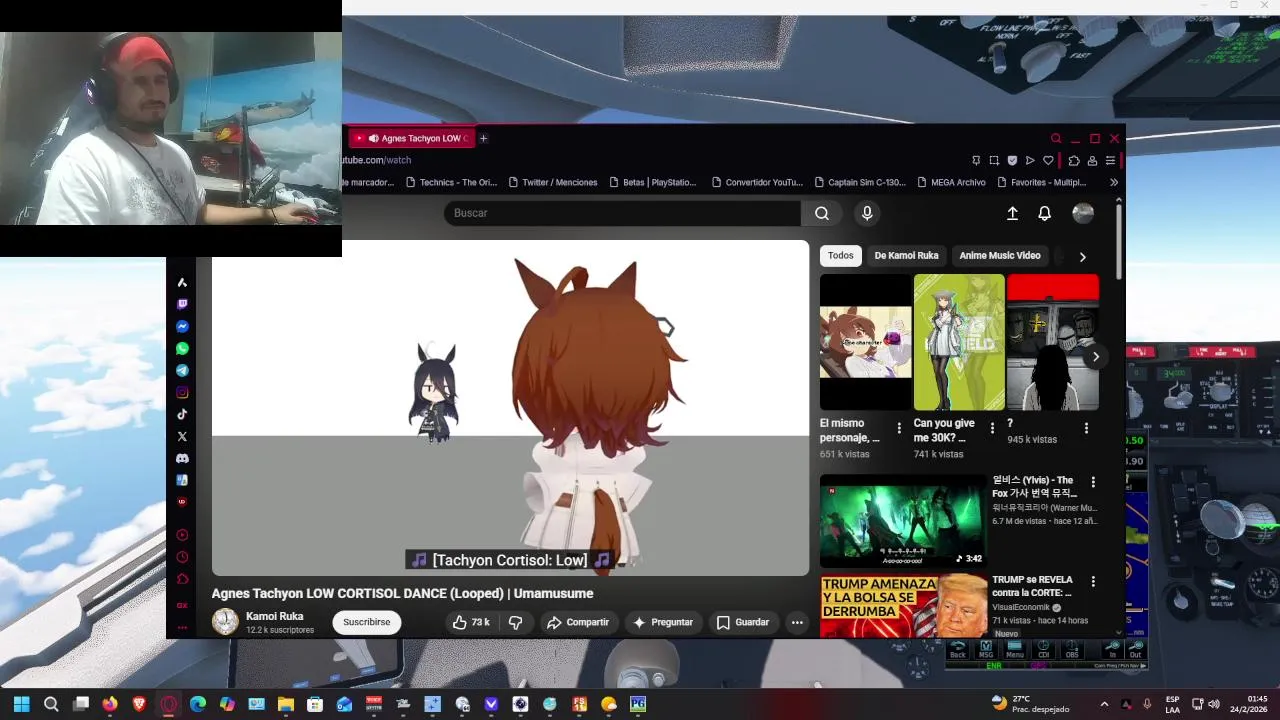Open Trump amenaza video thumbnail
The height and width of the screenshot is (720, 1280).
903,605
